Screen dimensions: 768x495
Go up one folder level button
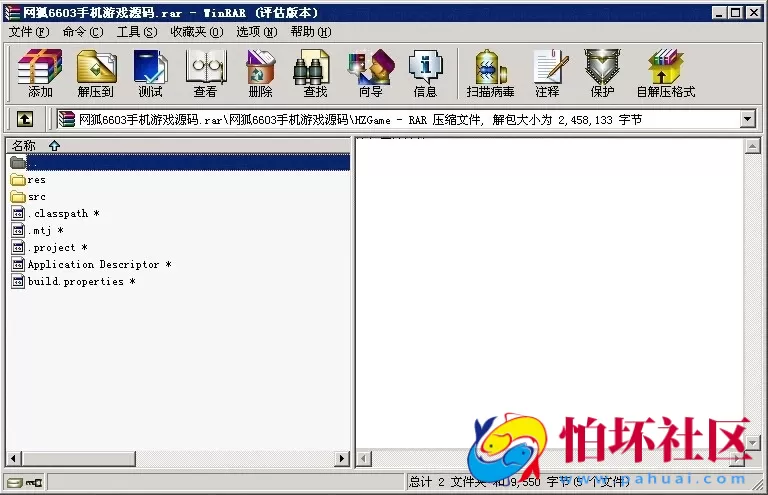pos(25,119)
